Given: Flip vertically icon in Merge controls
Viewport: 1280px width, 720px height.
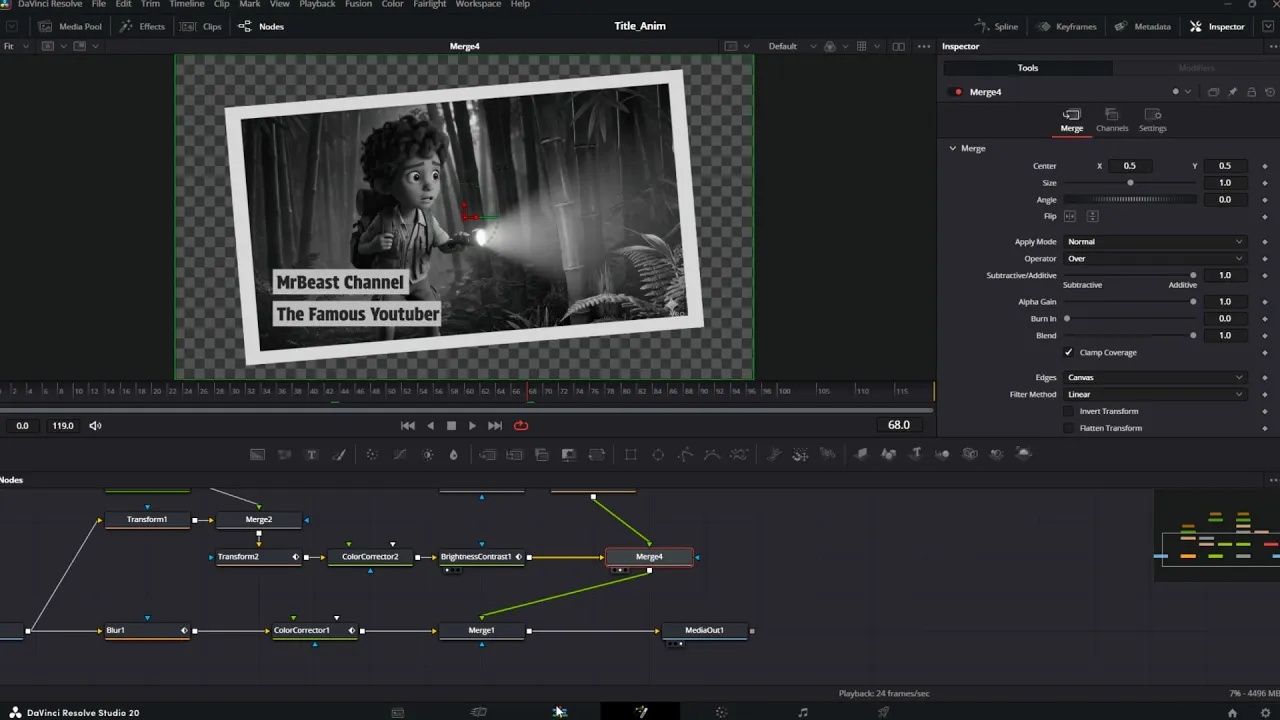Looking at the screenshot, I should (x=1092, y=216).
